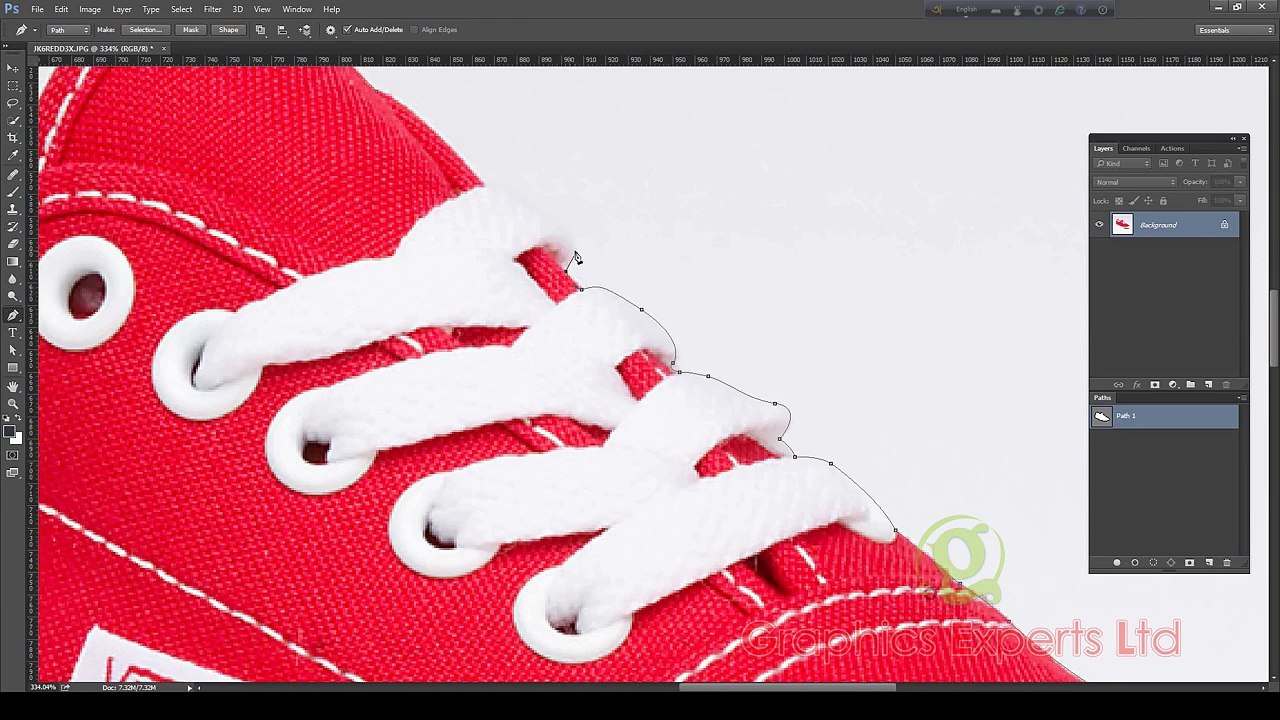This screenshot has width=1280, height=720.
Task: Open Path arrangement options
Action: pyautogui.click(x=305, y=30)
